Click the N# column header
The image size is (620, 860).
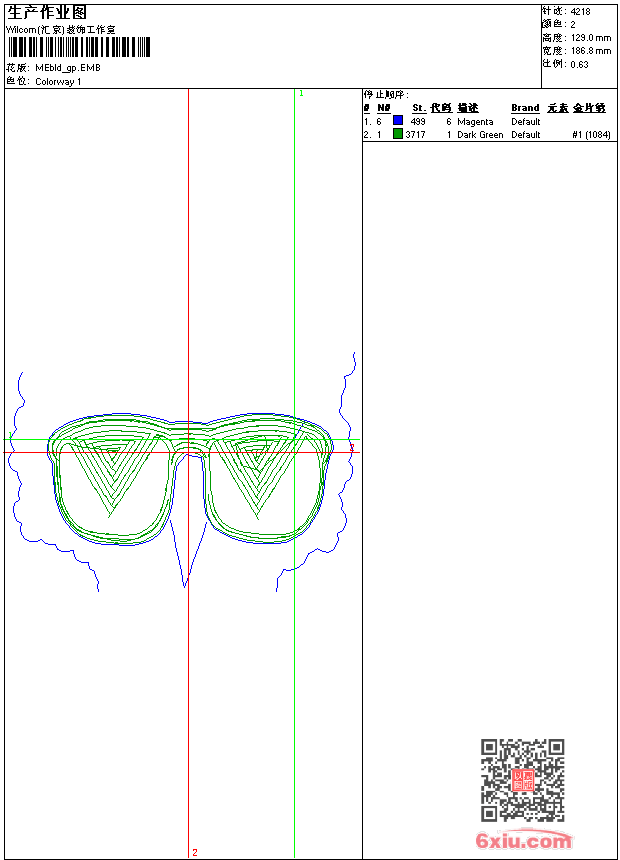[x=384, y=108]
